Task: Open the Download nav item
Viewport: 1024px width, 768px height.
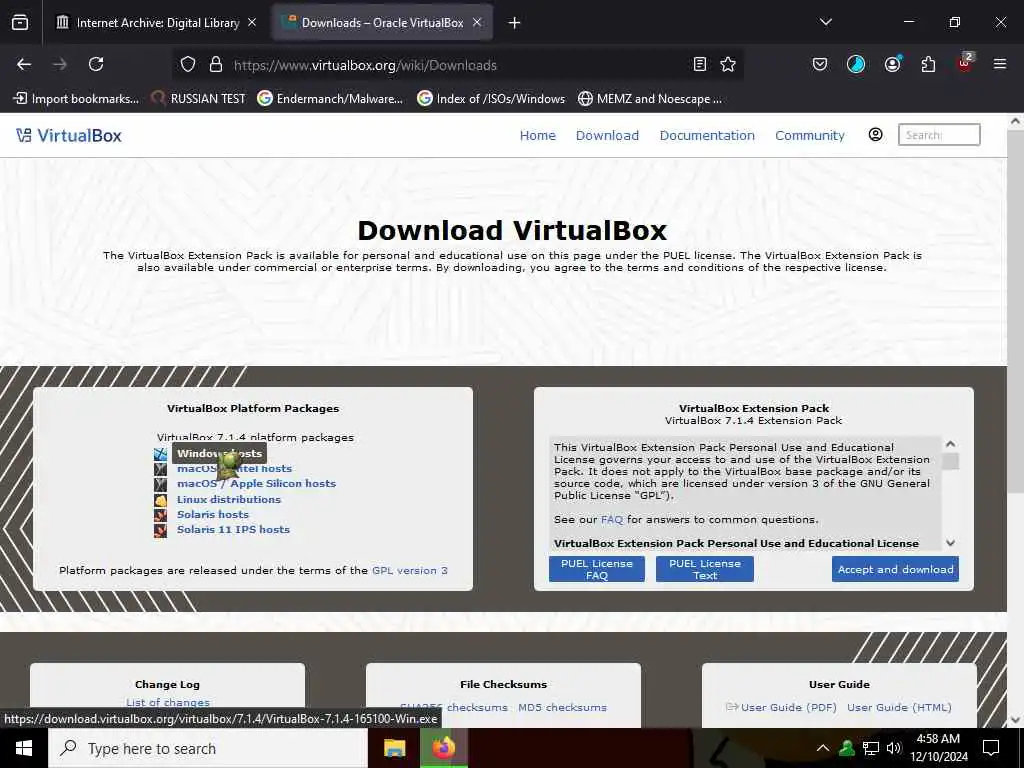Action: tap(607, 135)
